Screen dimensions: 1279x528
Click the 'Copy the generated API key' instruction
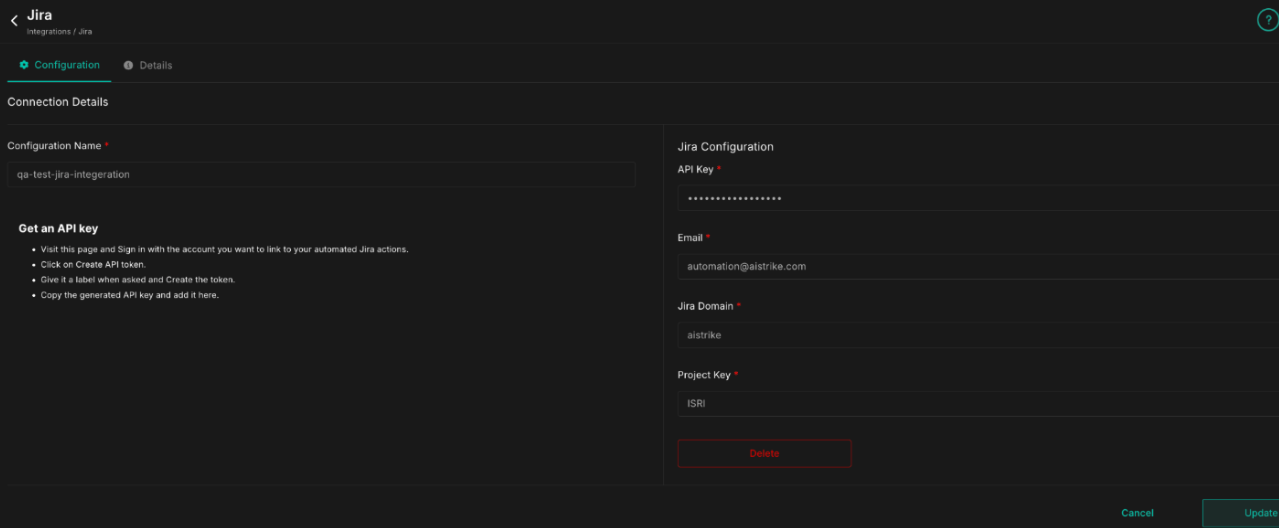tap(130, 295)
